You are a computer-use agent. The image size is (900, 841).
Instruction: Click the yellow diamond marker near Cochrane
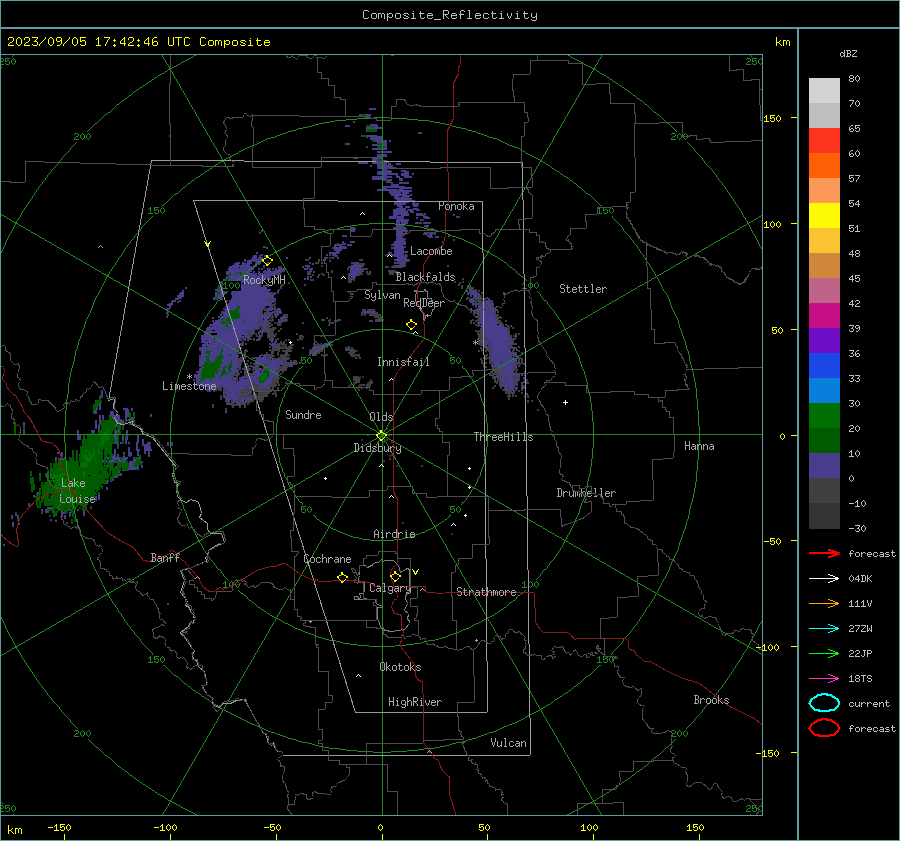click(343, 577)
